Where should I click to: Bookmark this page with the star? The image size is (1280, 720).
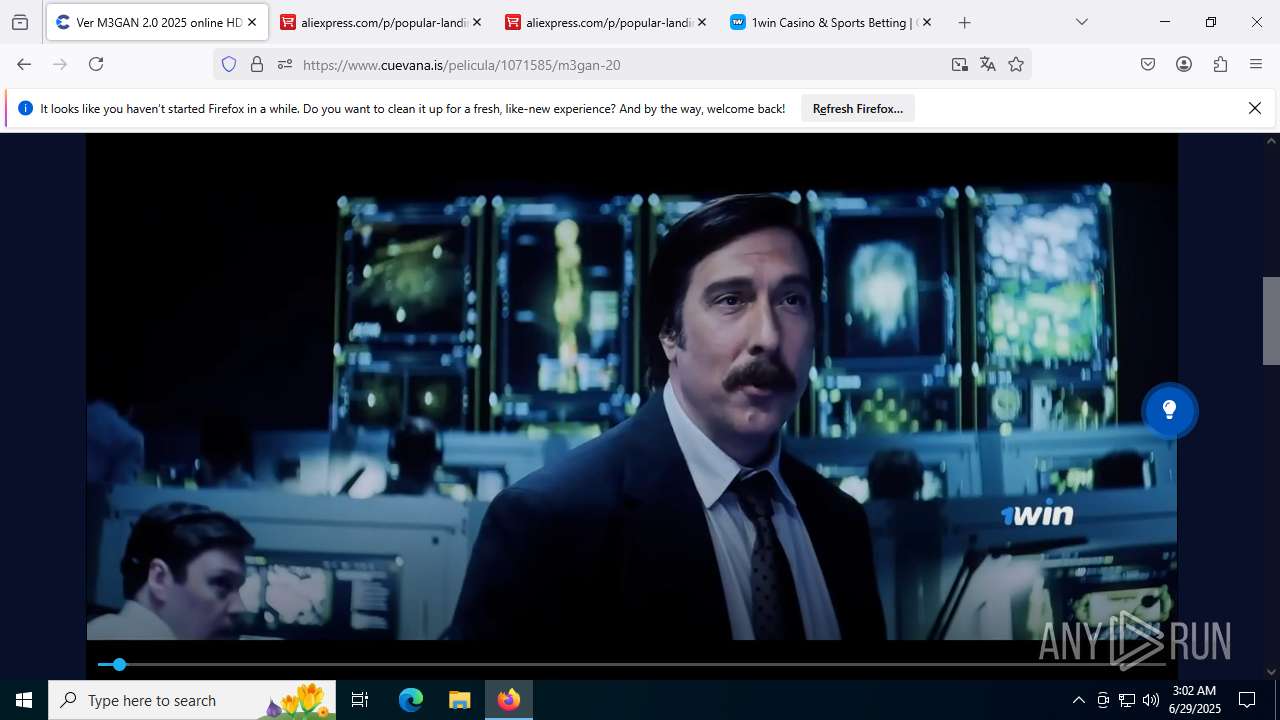[1016, 64]
